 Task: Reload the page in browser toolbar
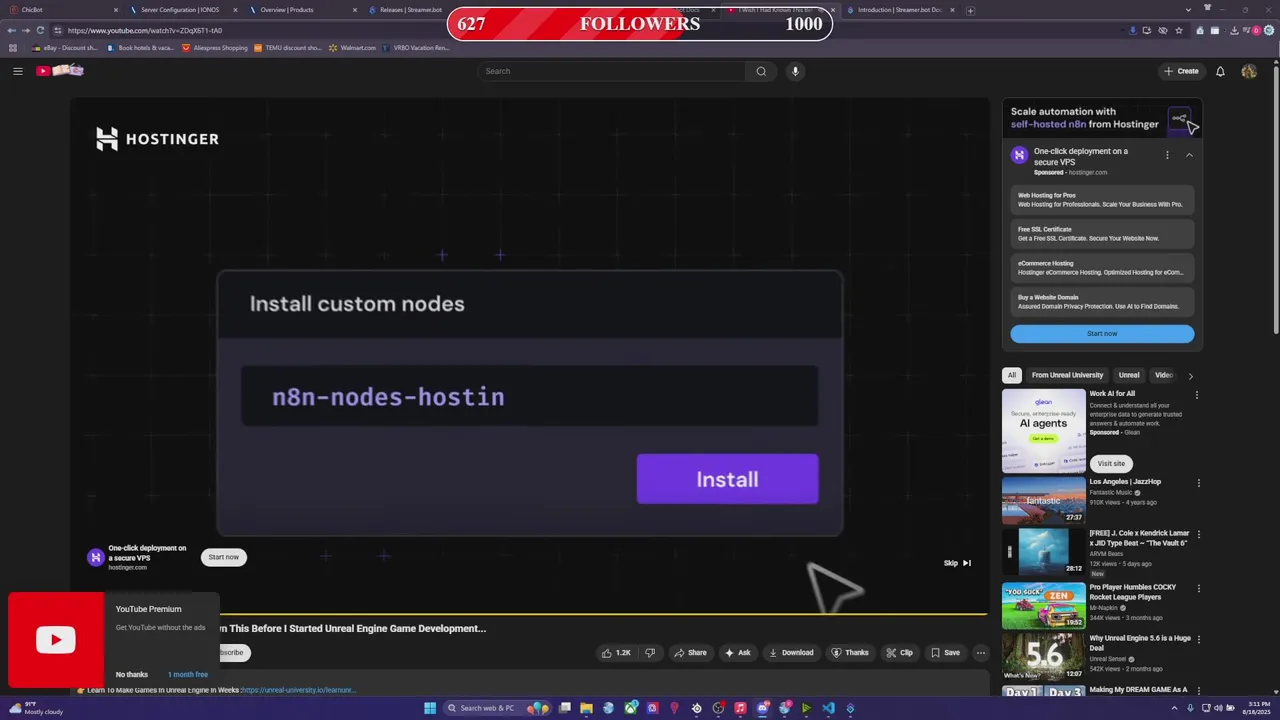pos(40,30)
